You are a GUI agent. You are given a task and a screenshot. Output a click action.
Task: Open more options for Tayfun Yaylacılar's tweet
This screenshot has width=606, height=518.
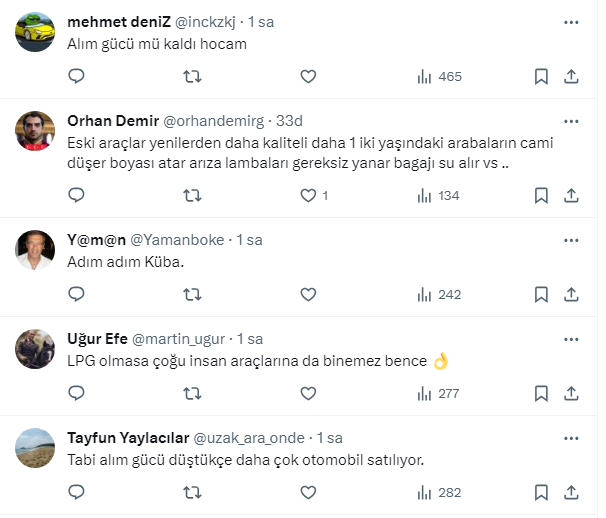571,438
